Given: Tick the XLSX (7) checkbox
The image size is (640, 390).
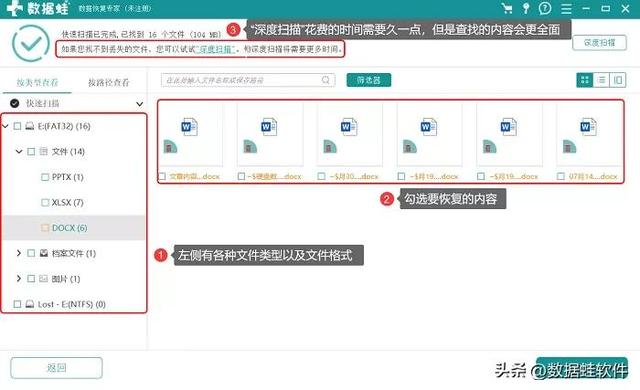Looking at the screenshot, I should point(45,202).
